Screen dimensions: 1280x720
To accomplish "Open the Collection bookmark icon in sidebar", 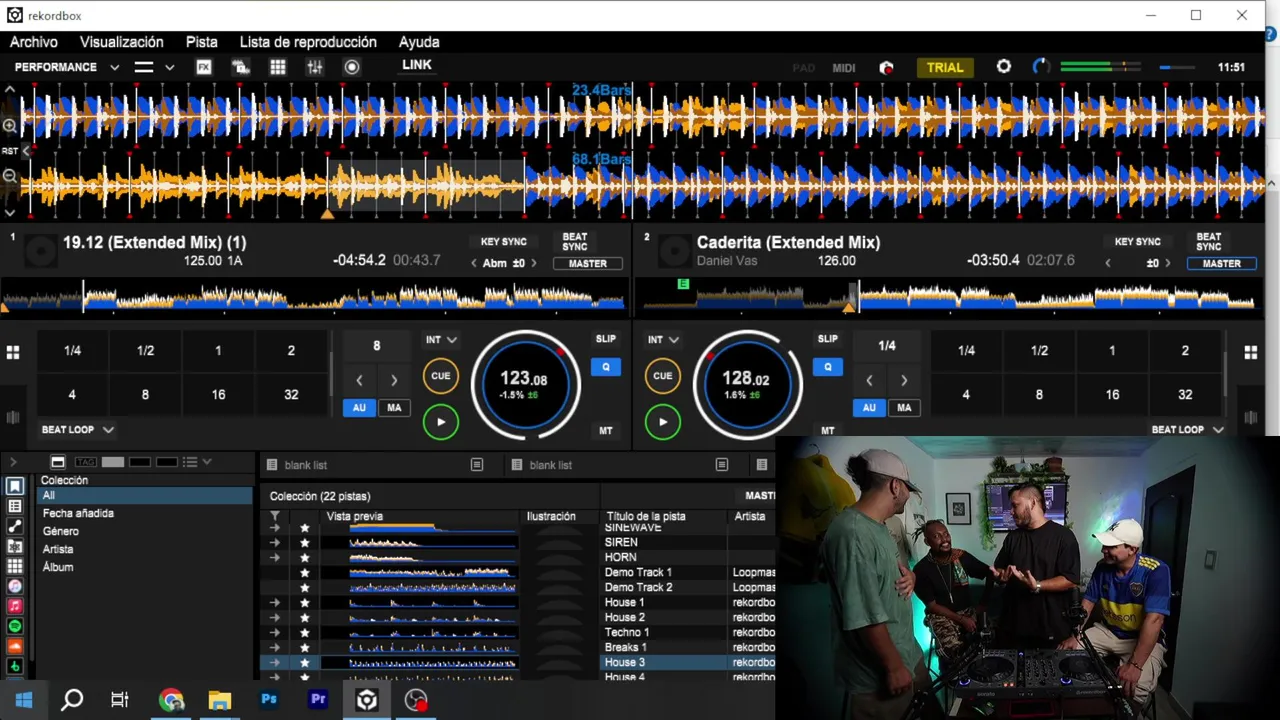I will pos(15,487).
